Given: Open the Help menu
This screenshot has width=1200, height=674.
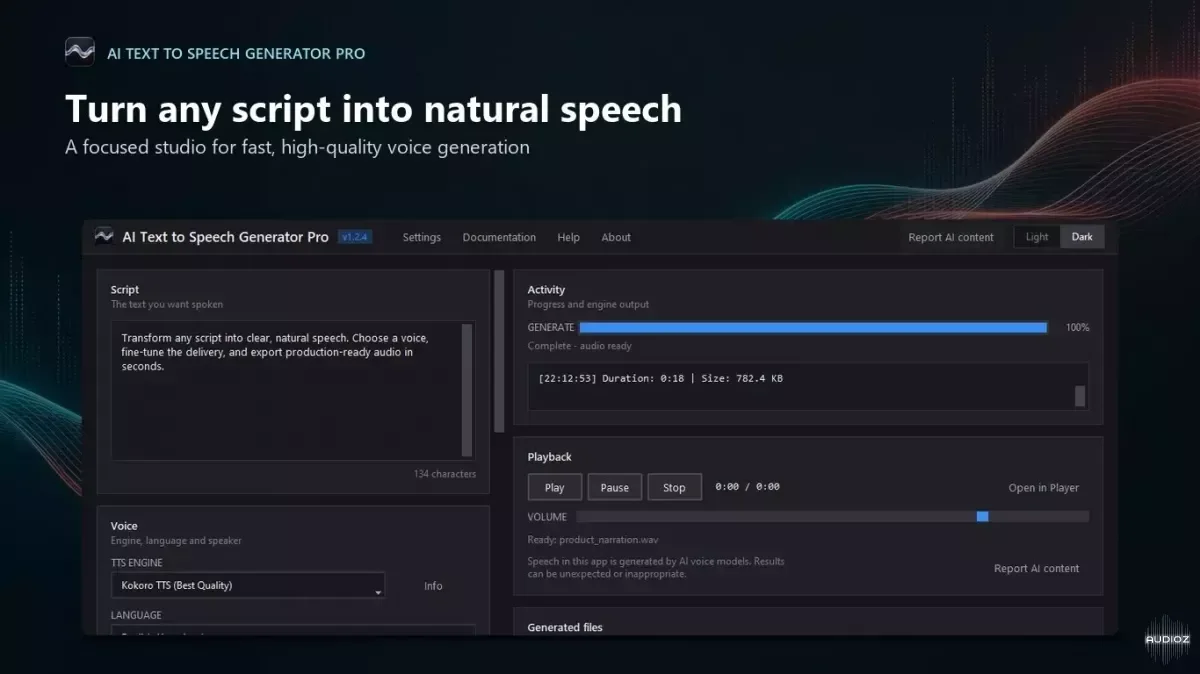Looking at the screenshot, I should (x=568, y=237).
